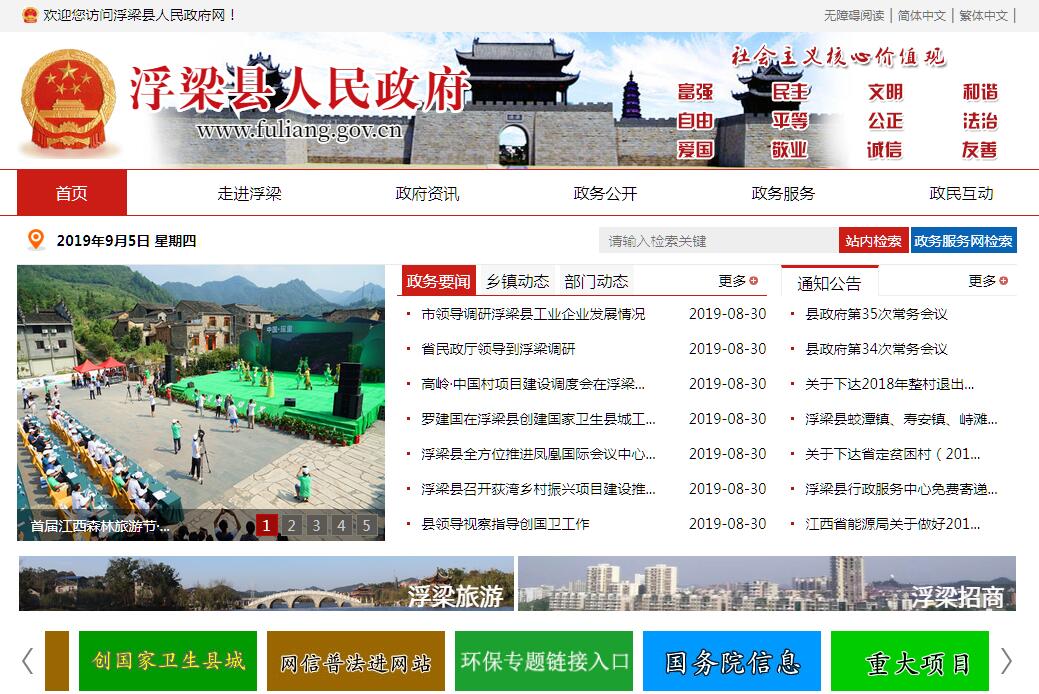1039x694 pixels.
Task: Switch slideshow to slide 5
Action: pos(366,526)
